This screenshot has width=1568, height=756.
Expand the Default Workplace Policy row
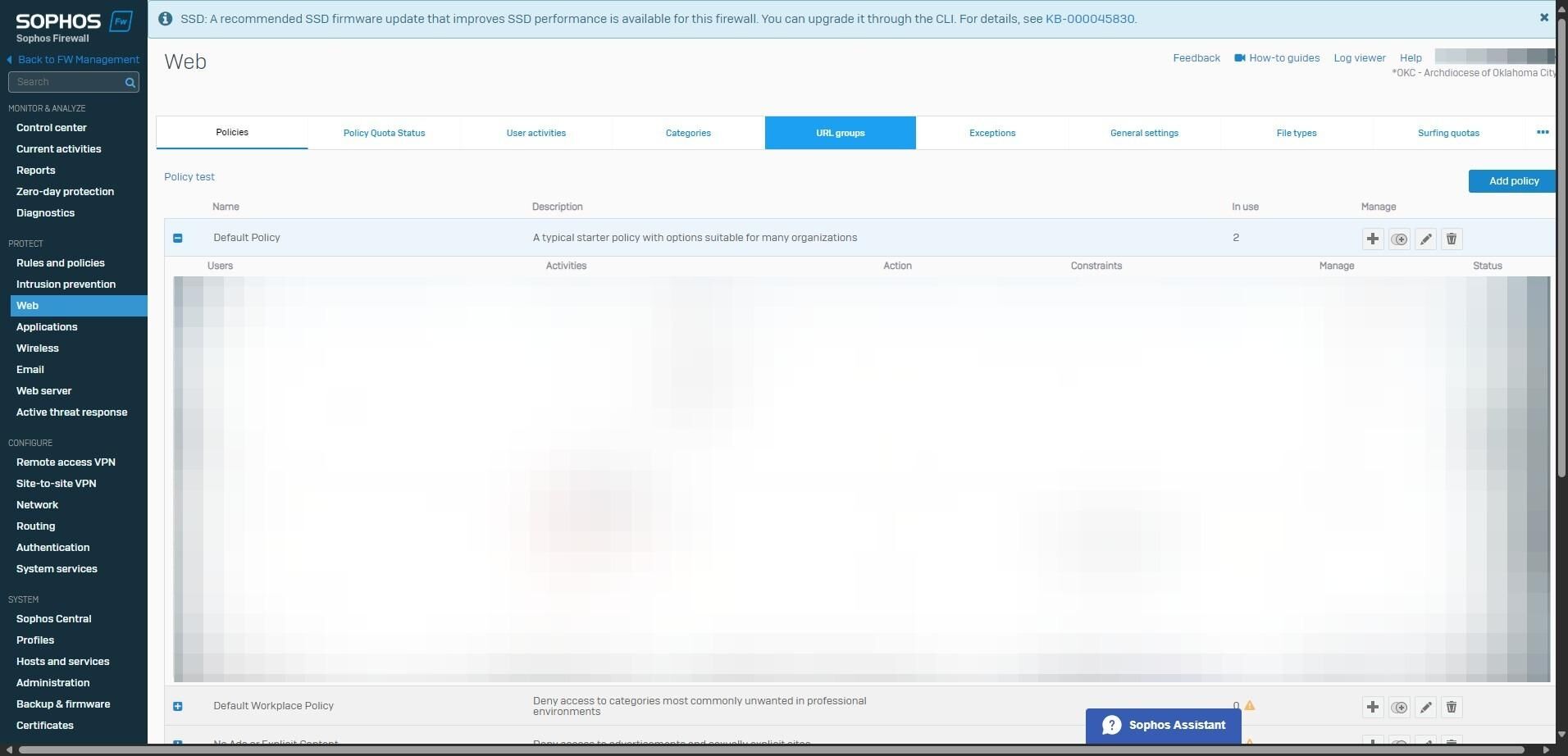point(178,706)
